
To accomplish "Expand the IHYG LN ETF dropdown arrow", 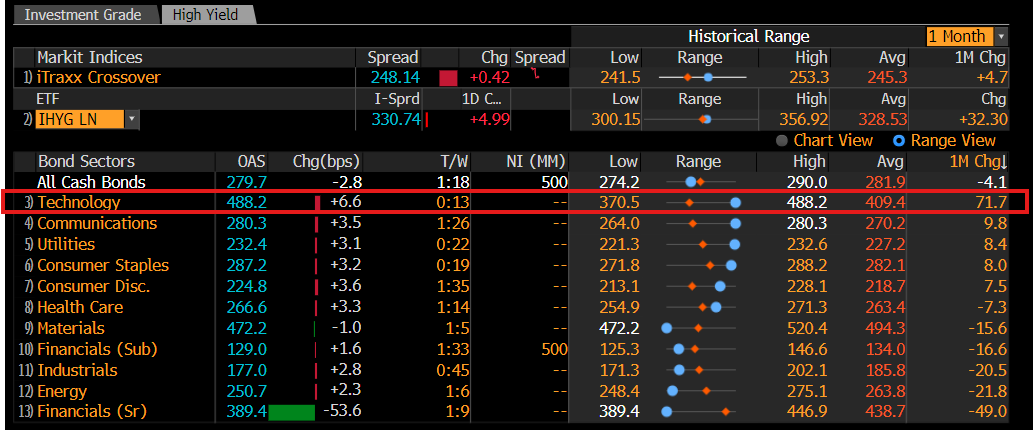I will pos(132,120).
